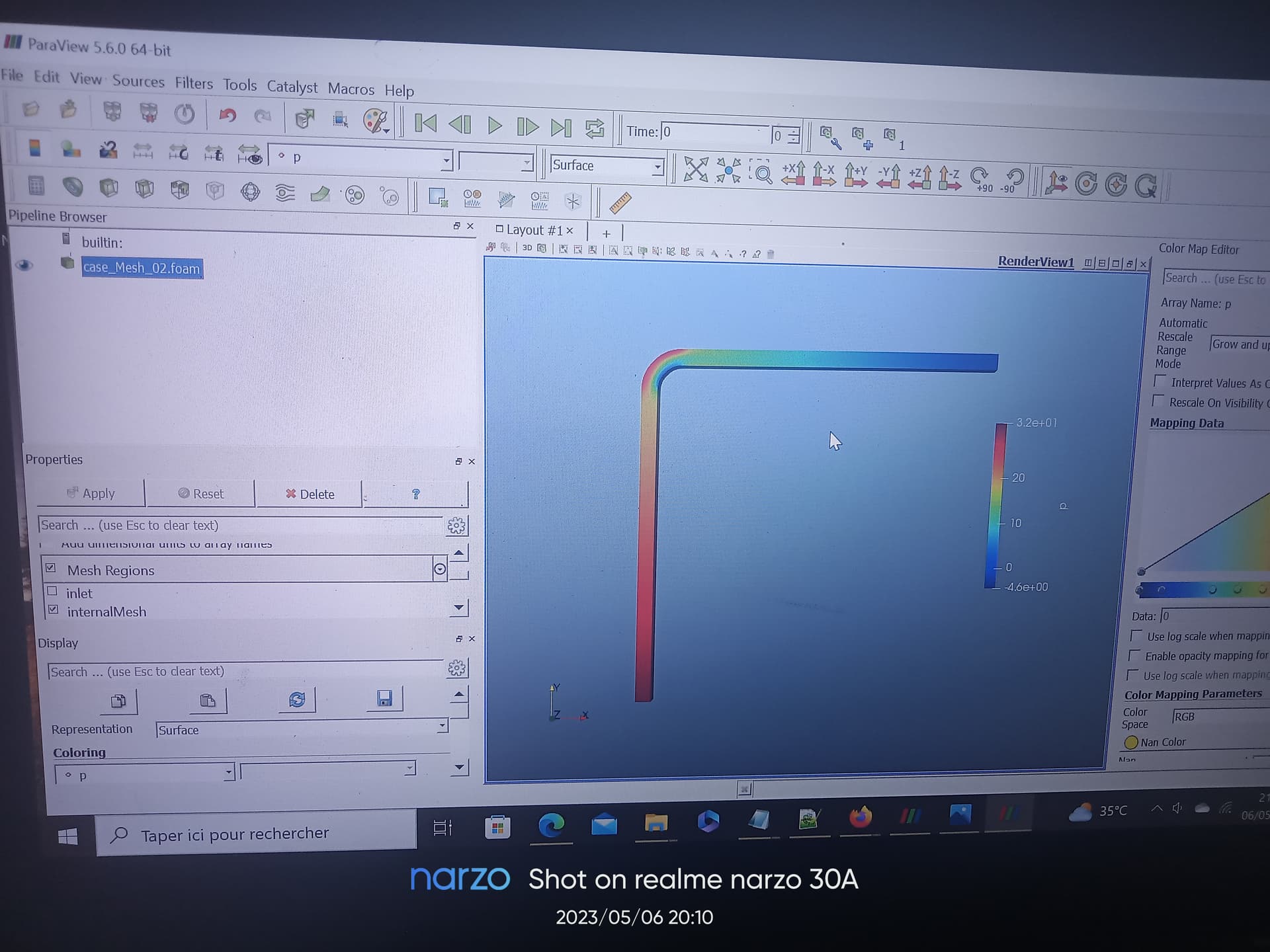
Task: Set view direction to +Y
Action: [x=856, y=176]
